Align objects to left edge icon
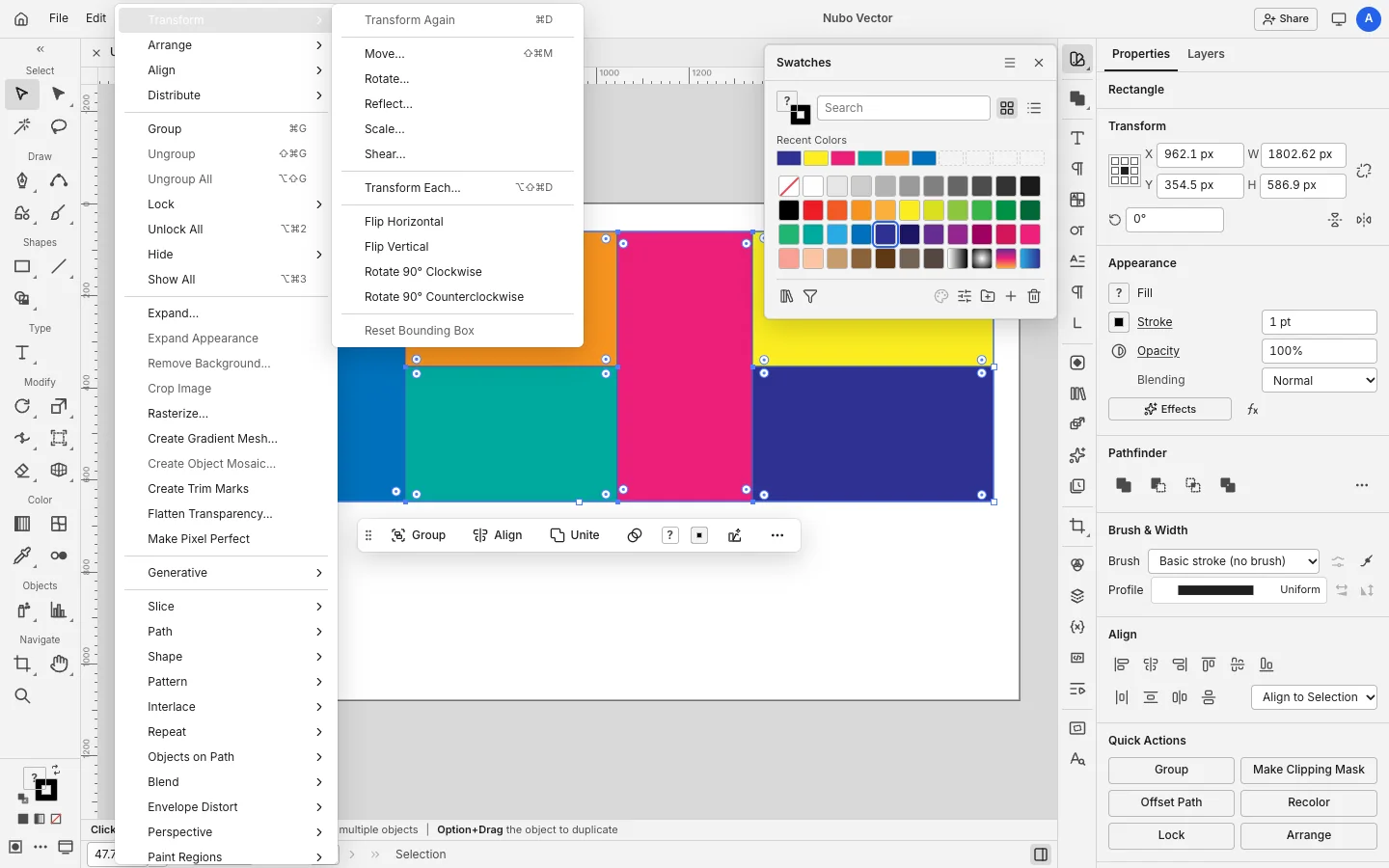This screenshot has height=868, width=1389. 1121,665
